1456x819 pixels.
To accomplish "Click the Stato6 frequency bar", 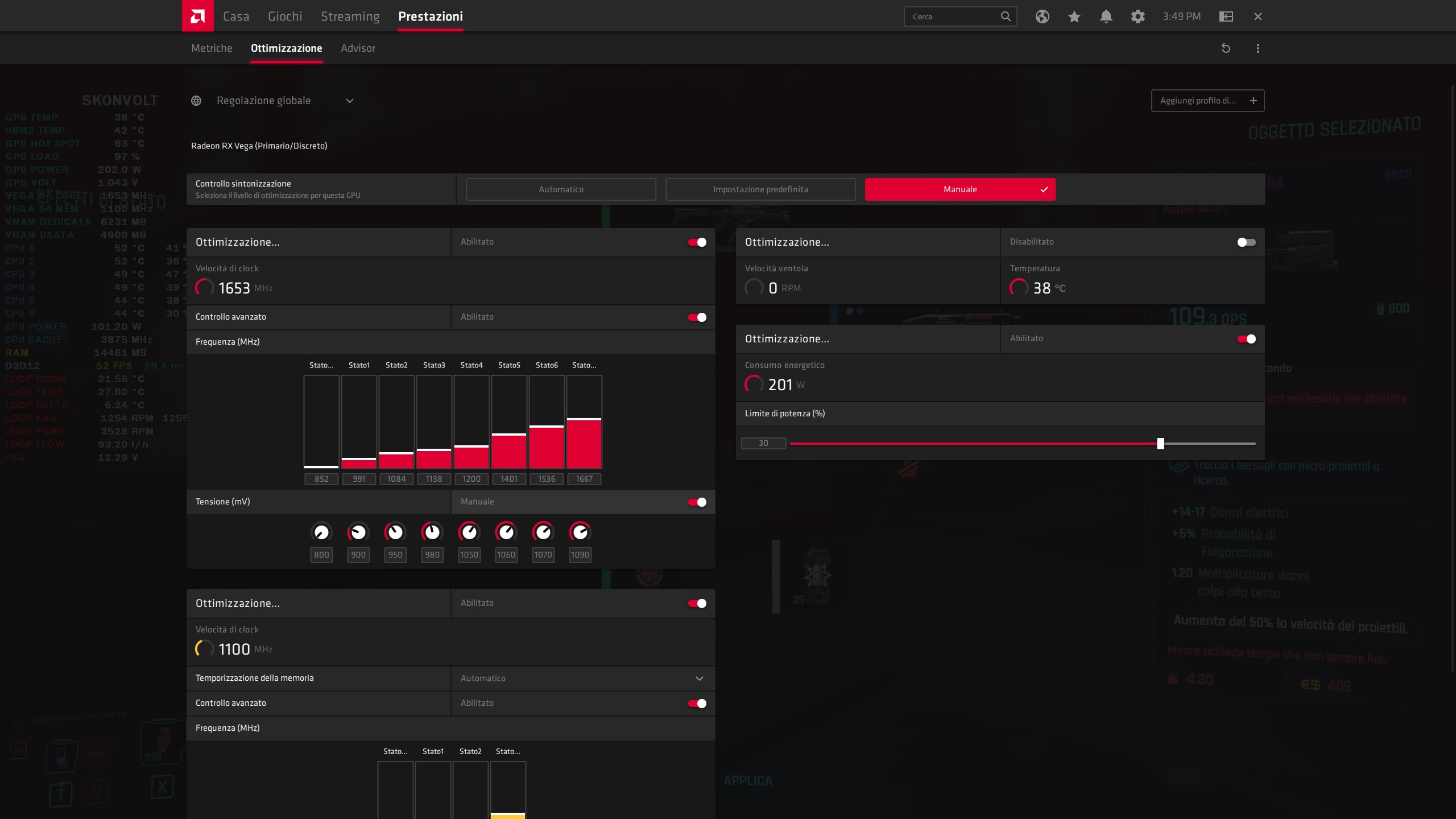I will (547, 422).
